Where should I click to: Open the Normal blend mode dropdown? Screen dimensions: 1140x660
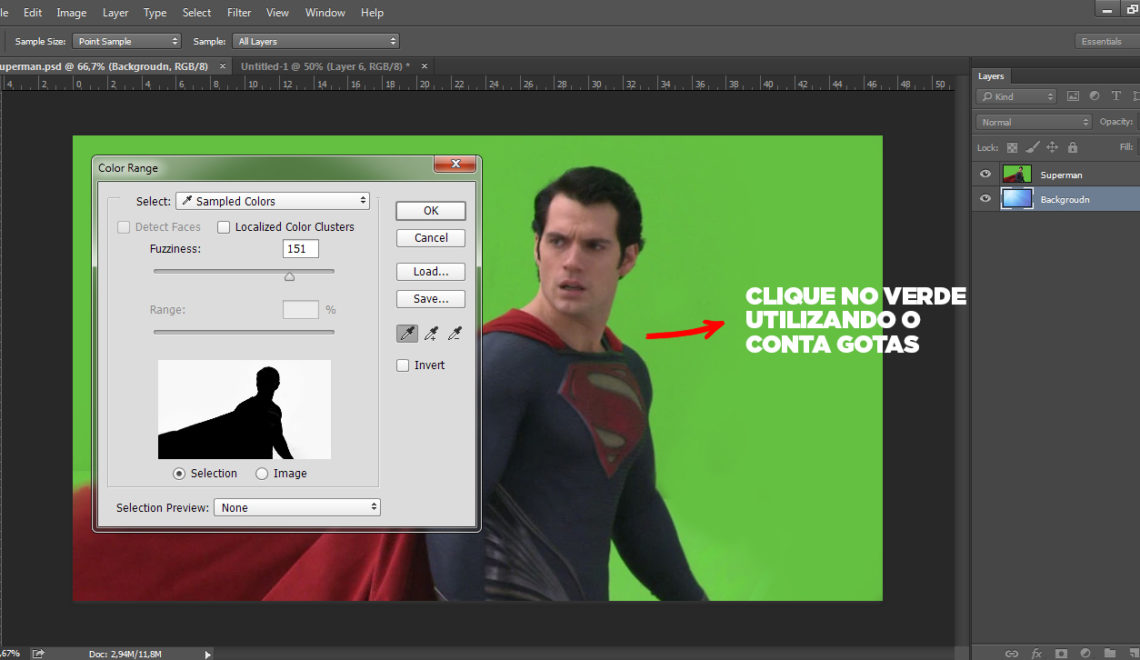pyautogui.click(x=1033, y=122)
